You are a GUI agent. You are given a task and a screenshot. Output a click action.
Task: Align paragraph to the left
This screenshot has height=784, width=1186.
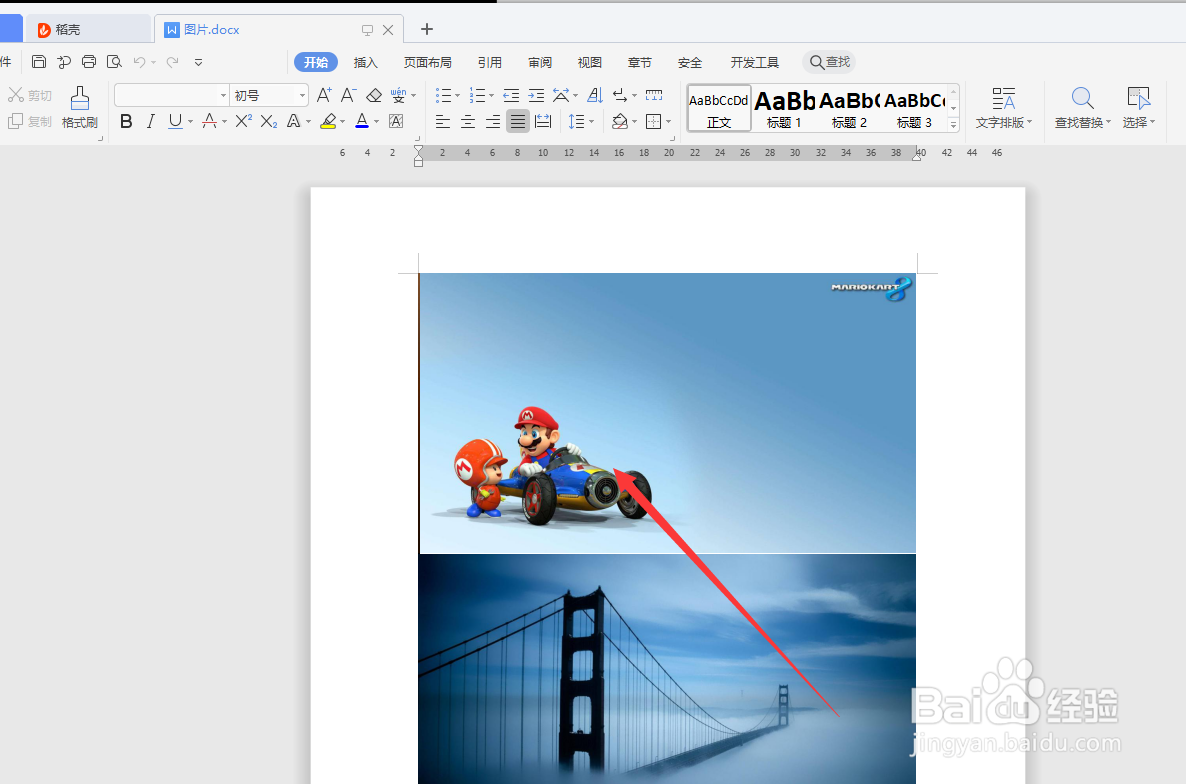pyautogui.click(x=443, y=121)
